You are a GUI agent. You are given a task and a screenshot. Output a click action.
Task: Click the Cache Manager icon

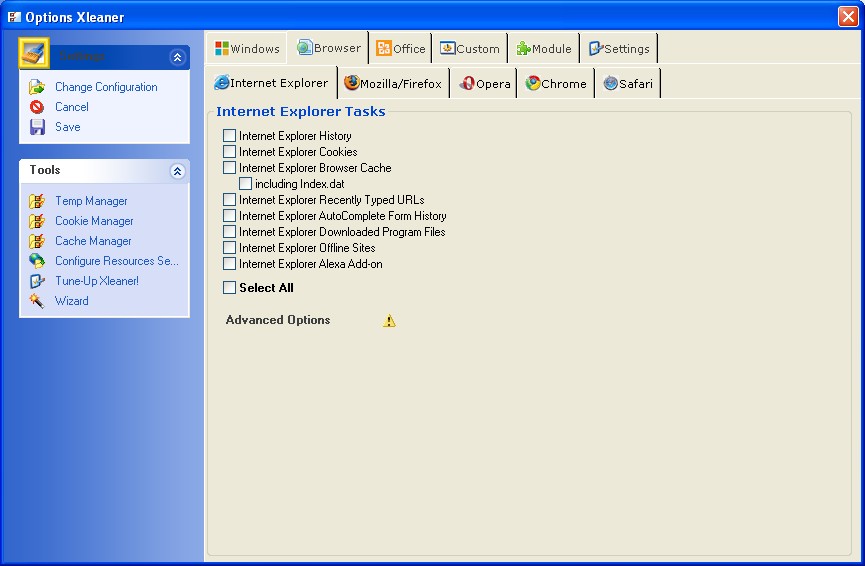pos(37,241)
